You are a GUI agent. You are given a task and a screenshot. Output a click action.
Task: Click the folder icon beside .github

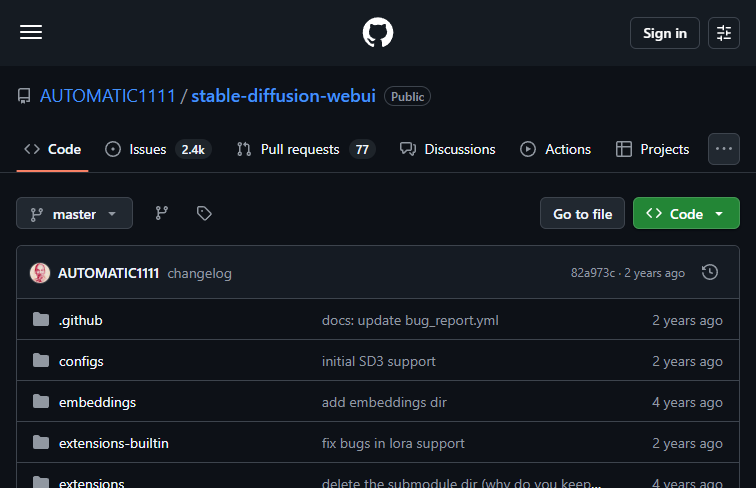[41, 319]
